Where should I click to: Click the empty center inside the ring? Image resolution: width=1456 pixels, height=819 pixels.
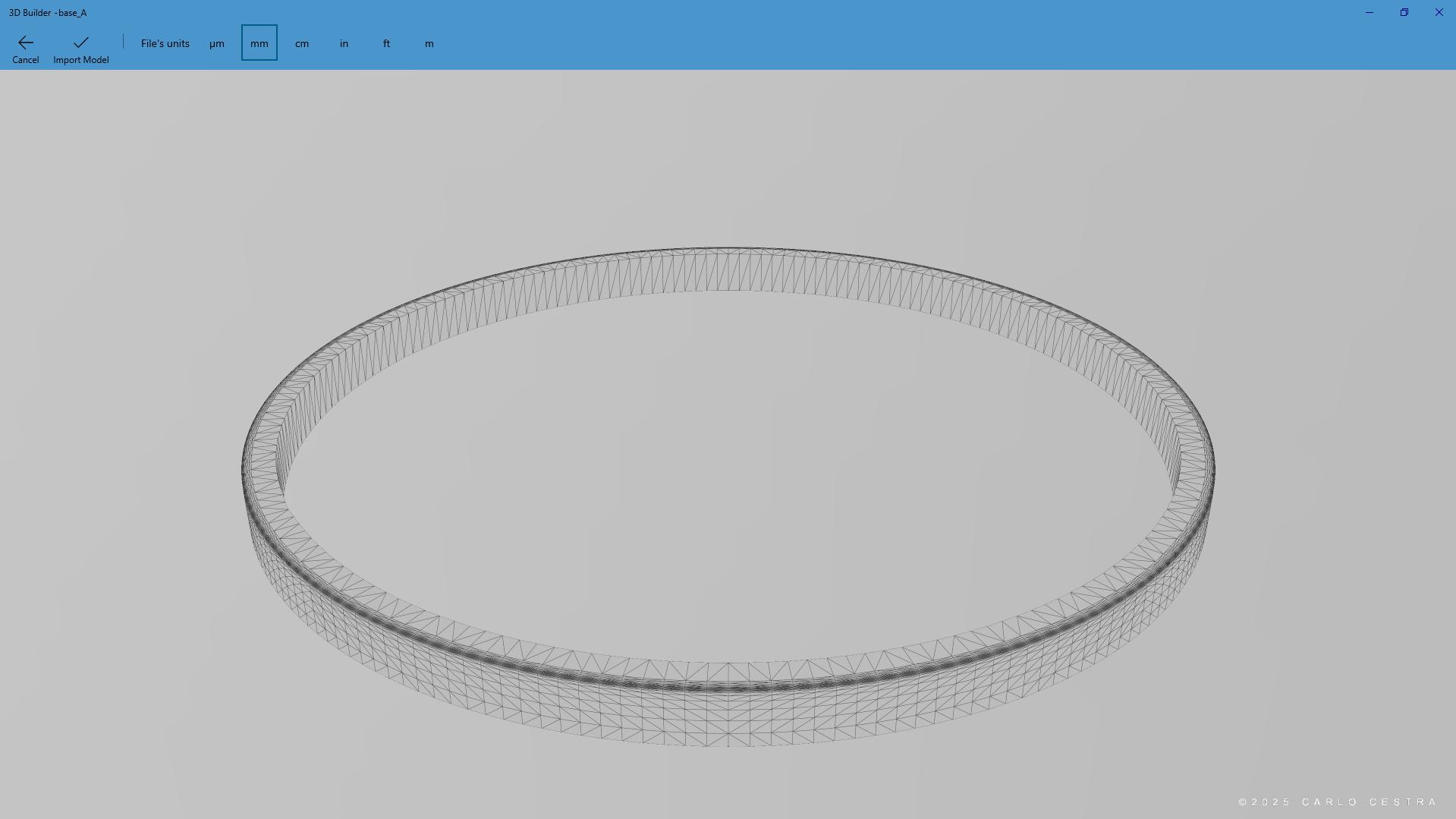728,471
